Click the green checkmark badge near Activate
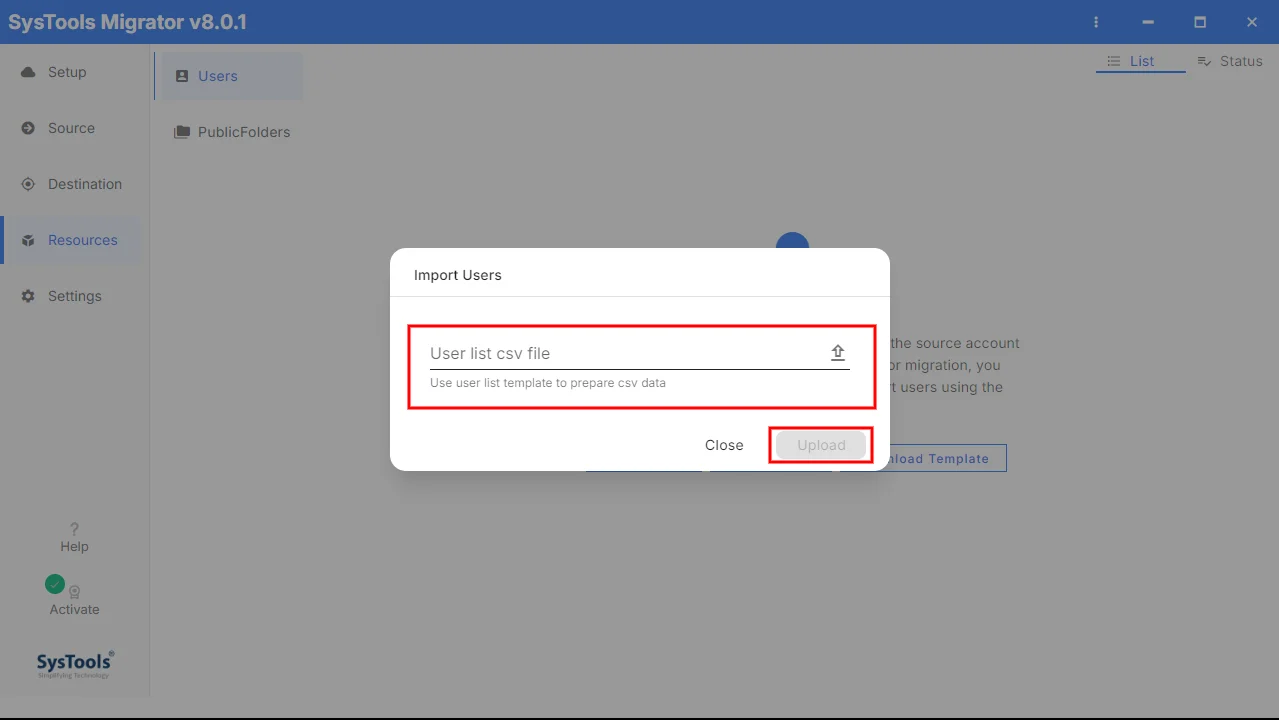This screenshot has height=720, width=1279. tap(55, 584)
